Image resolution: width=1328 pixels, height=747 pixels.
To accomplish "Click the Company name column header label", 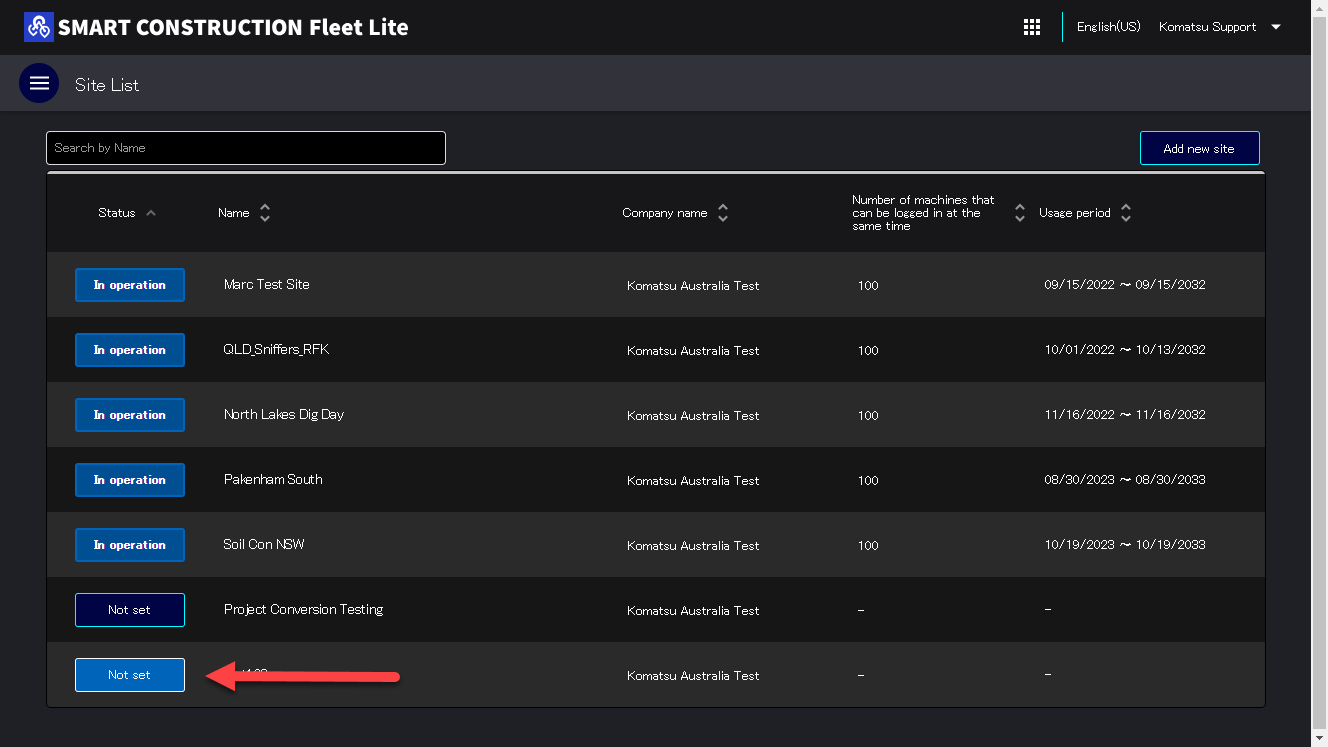I will [x=665, y=213].
